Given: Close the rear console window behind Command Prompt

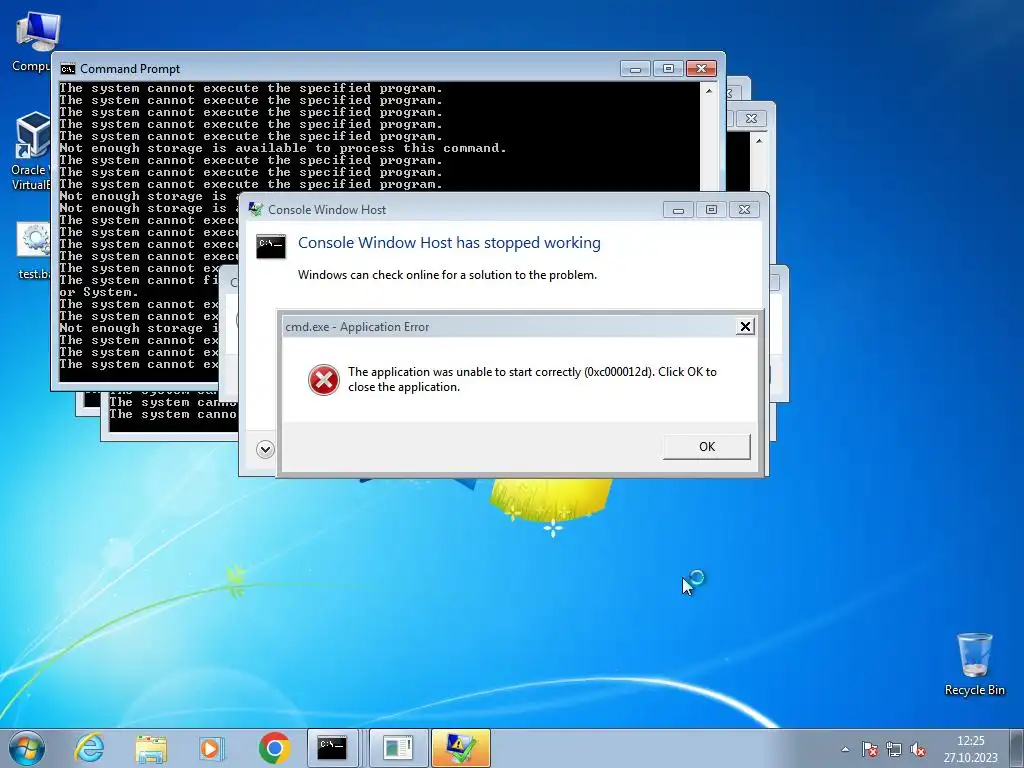Looking at the screenshot, I should click(752, 119).
